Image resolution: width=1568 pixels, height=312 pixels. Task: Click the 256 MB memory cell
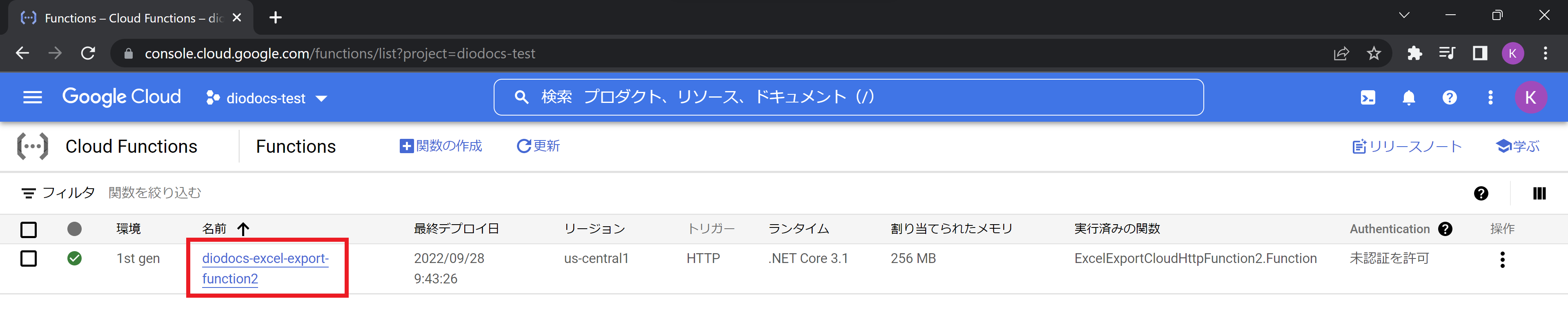tap(913, 259)
